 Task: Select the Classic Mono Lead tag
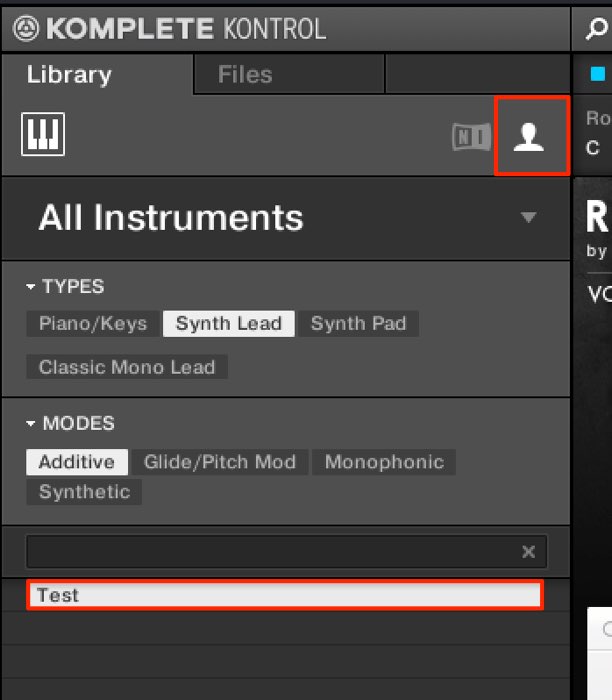127,367
